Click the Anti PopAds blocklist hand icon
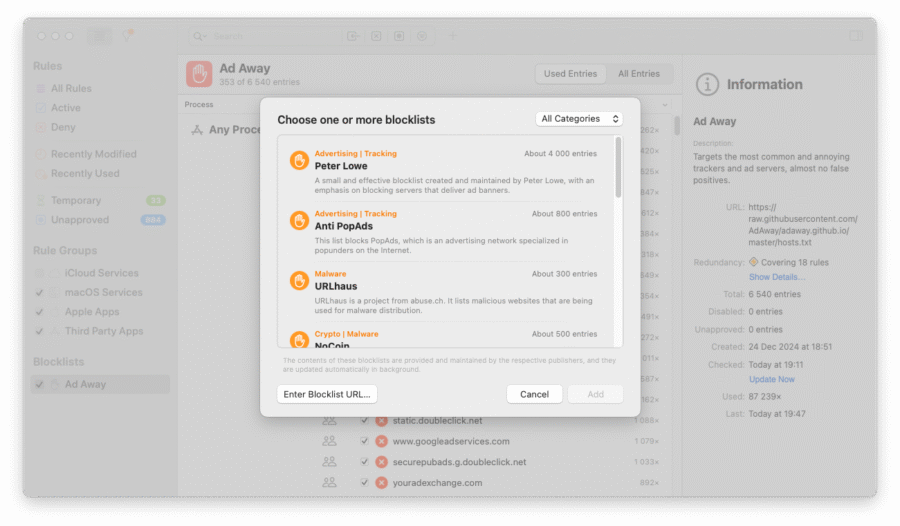 pos(298,220)
